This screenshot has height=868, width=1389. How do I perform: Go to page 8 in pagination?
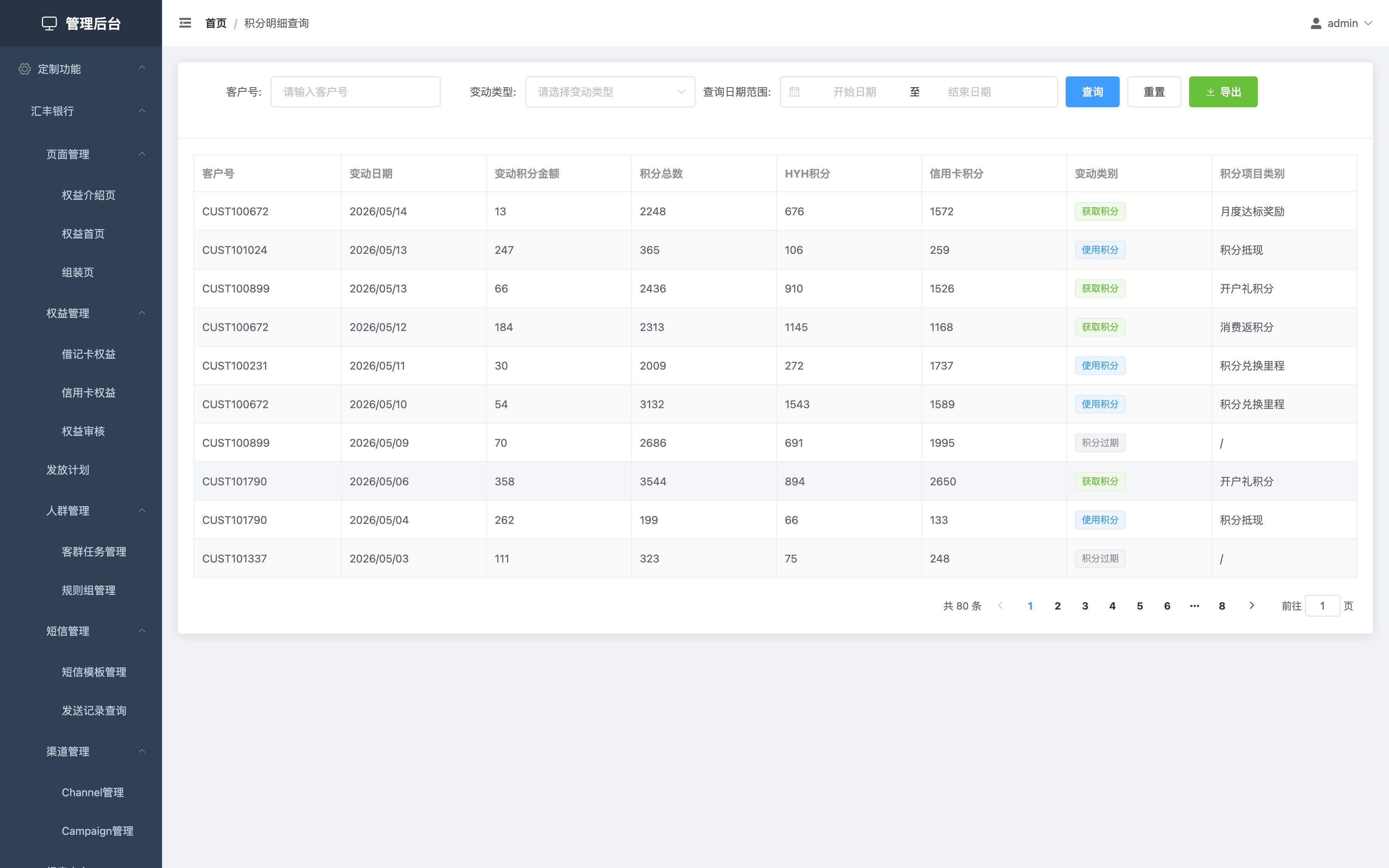1222,606
